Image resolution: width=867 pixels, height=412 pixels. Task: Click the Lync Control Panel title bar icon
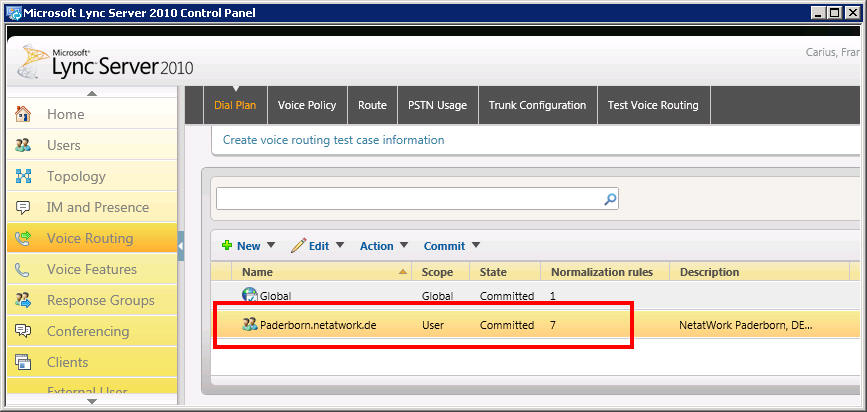click(x=13, y=12)
